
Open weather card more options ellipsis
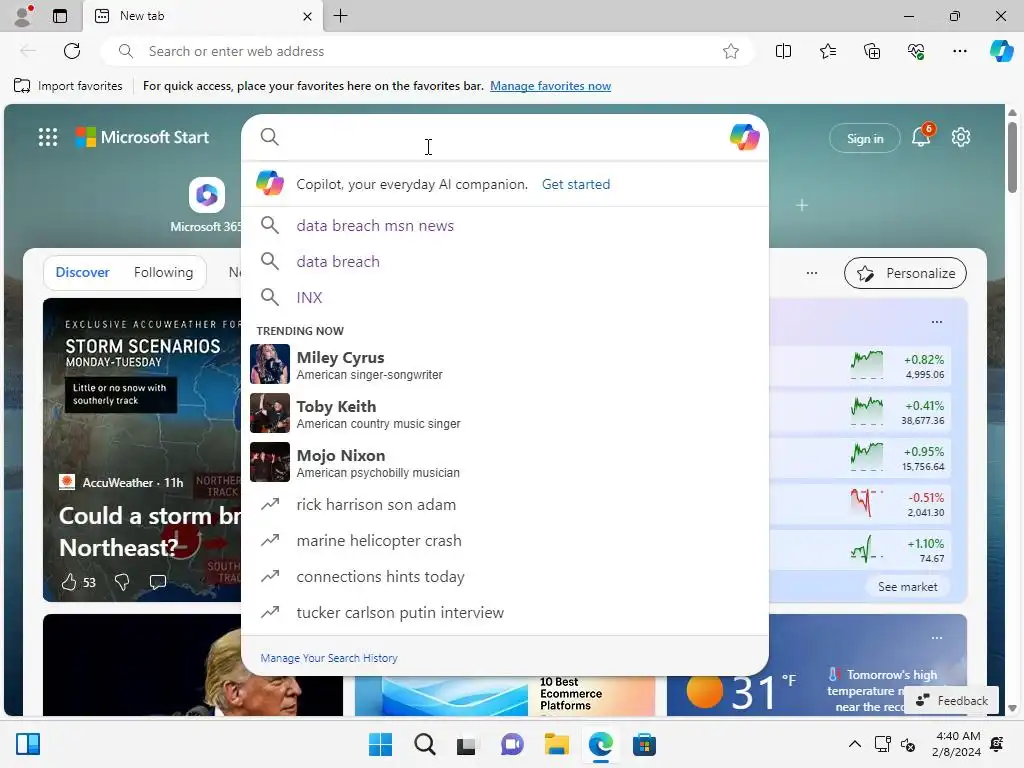tap(936, 637)
